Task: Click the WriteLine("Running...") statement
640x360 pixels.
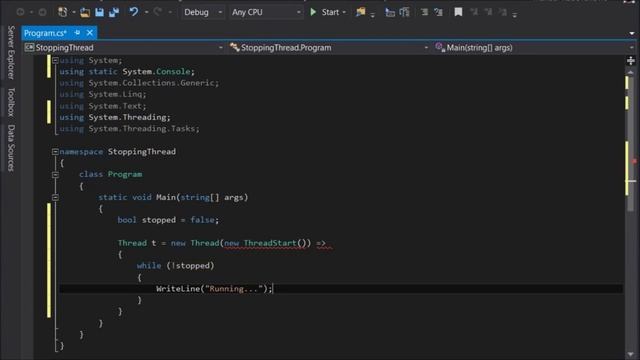Action: pos(214,289)
